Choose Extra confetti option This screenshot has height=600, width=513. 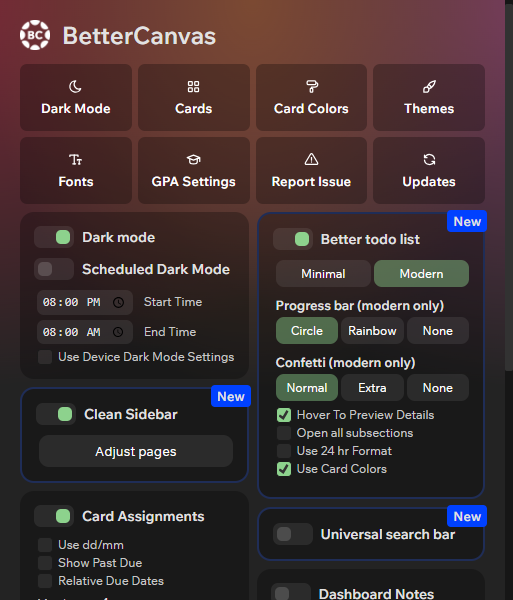(372, 388)
